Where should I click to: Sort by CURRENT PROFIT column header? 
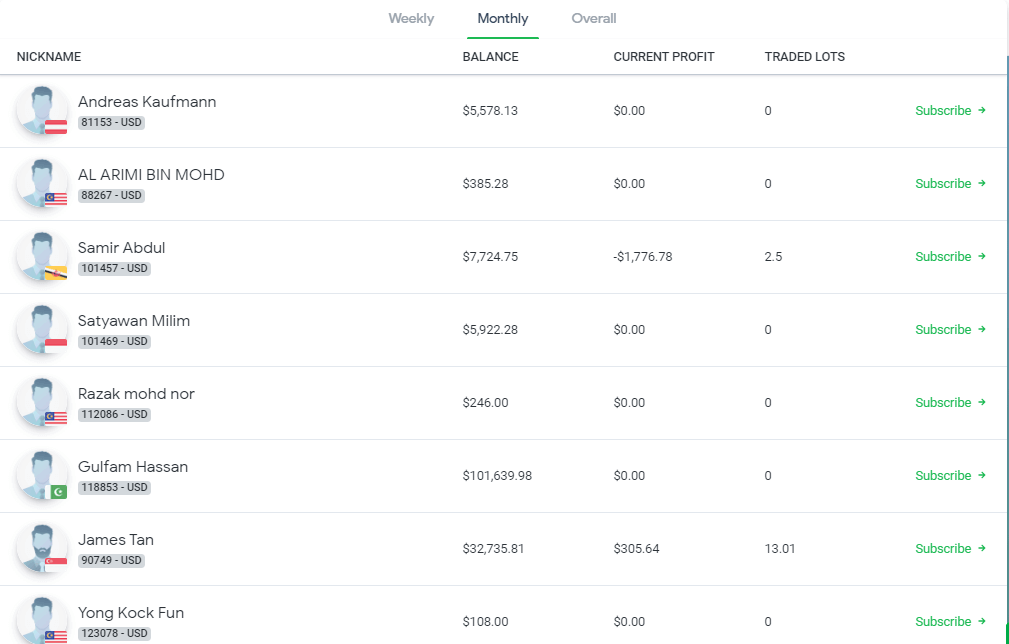[x=664, y=57]
